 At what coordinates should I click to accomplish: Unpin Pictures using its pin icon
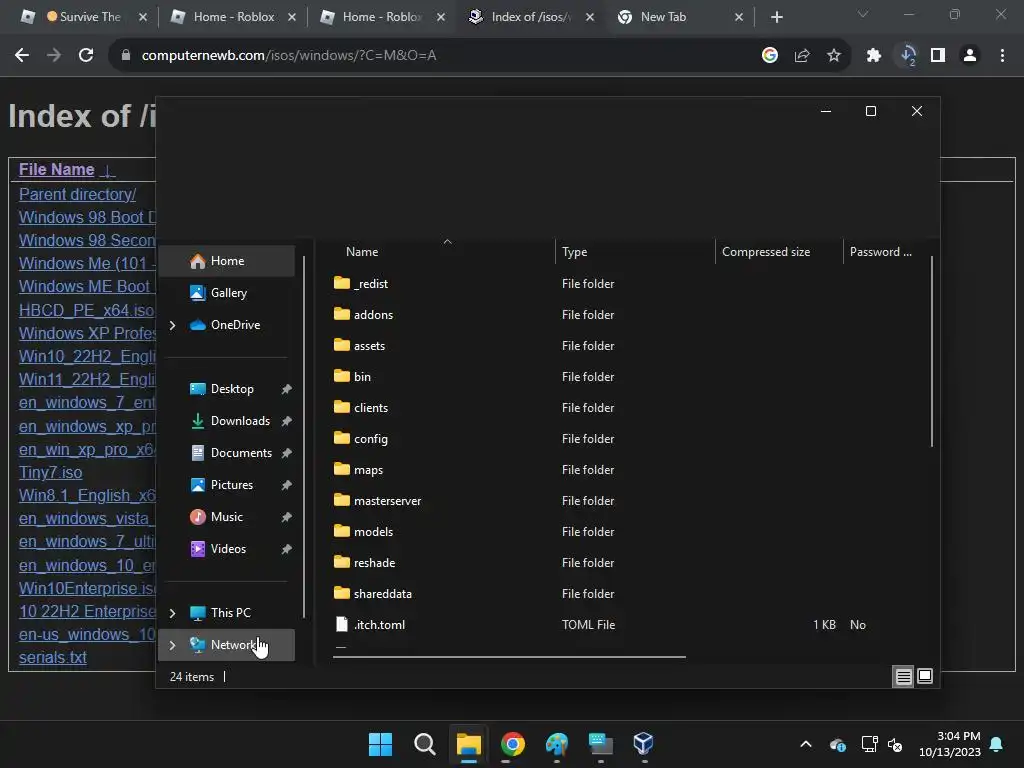[286, 485]
